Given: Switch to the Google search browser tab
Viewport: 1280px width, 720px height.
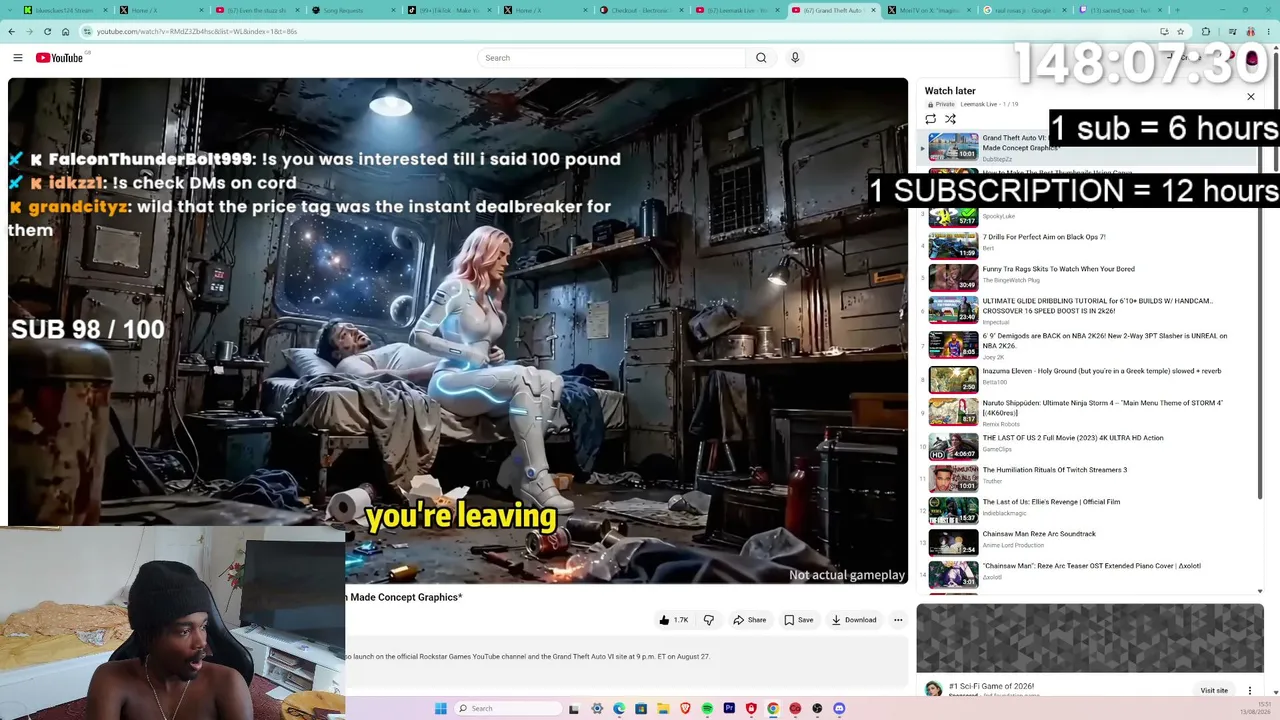Looking at the screenshot, I should click(1022, 10).
